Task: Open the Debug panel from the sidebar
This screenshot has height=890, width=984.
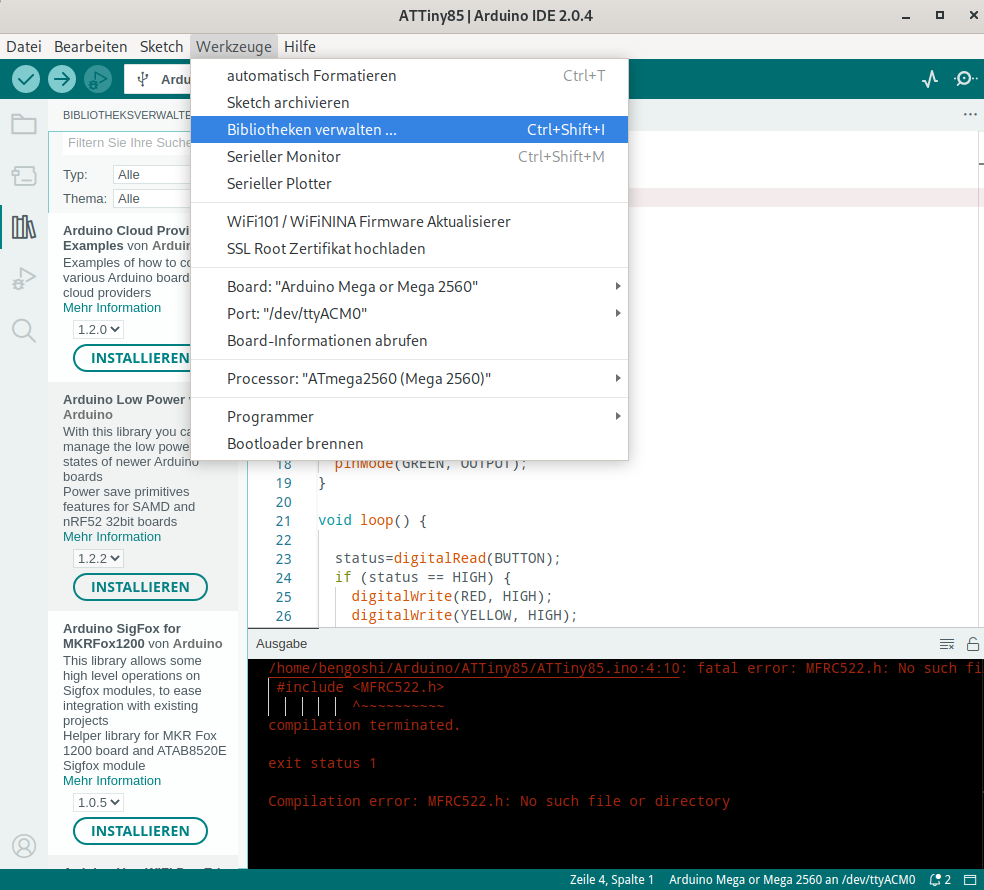Action: tap(24, 279)
